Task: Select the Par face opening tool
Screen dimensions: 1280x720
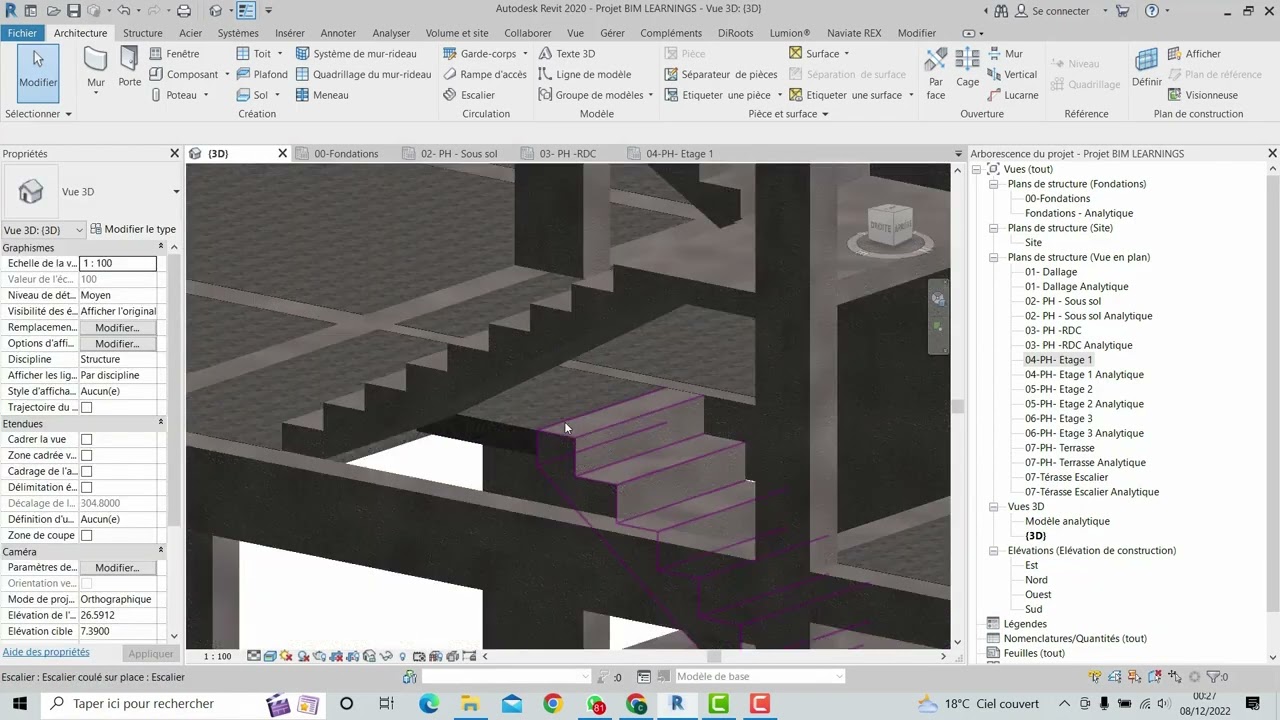Action: pos(936,72)
